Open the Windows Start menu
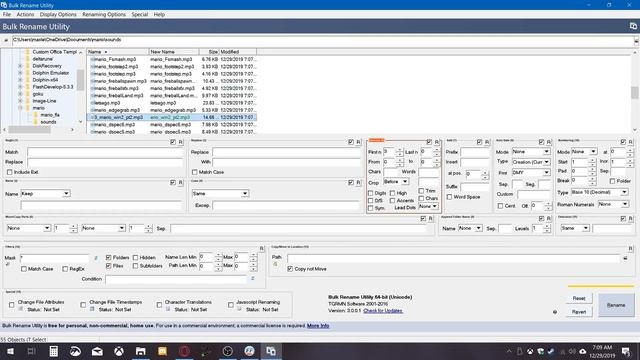 click(10, 351)
